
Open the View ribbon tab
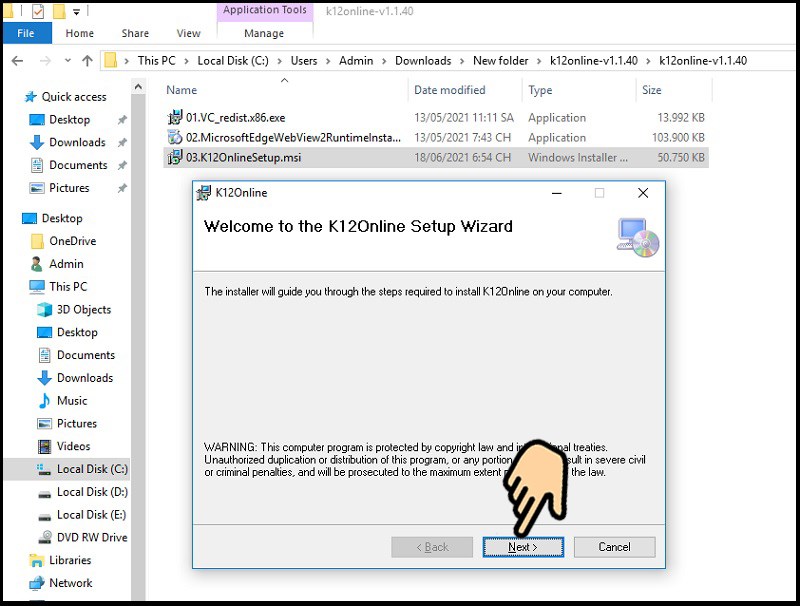click(188, 33)
